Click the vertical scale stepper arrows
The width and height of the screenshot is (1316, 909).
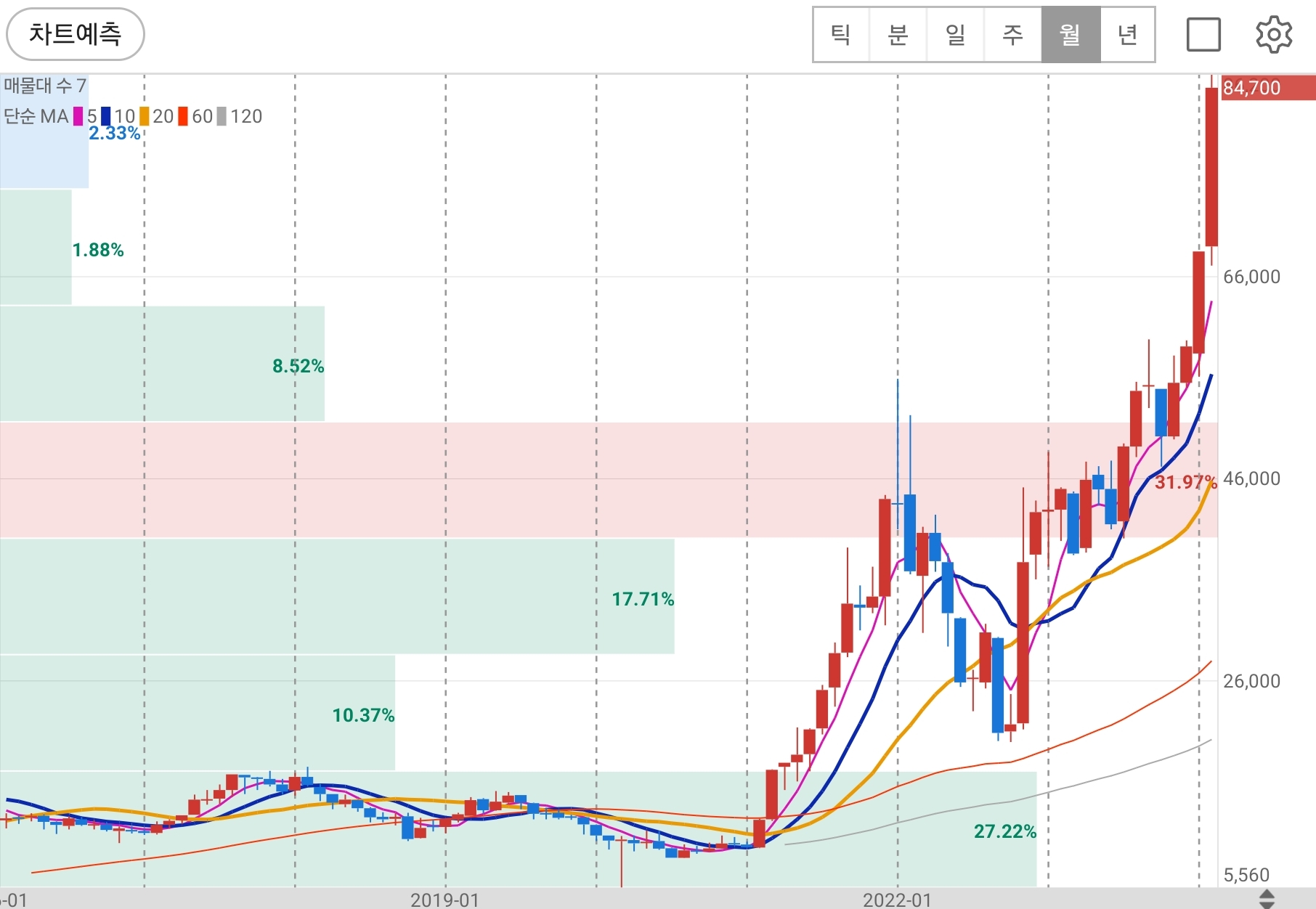tap(1267, 899)
